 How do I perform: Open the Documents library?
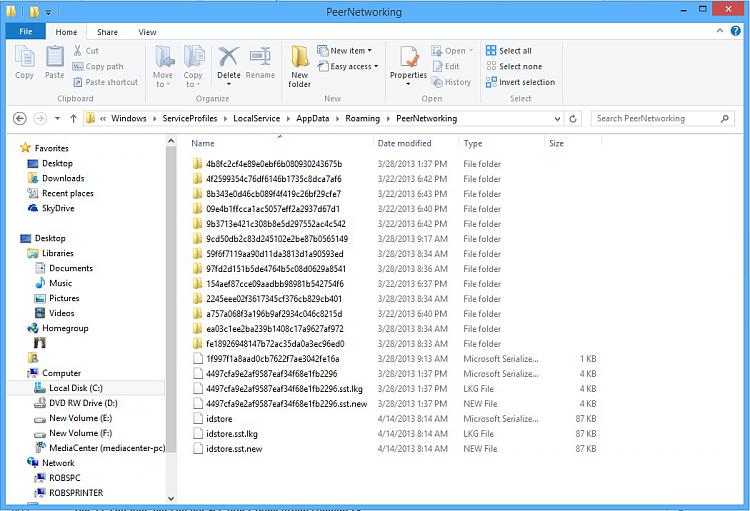64,268
